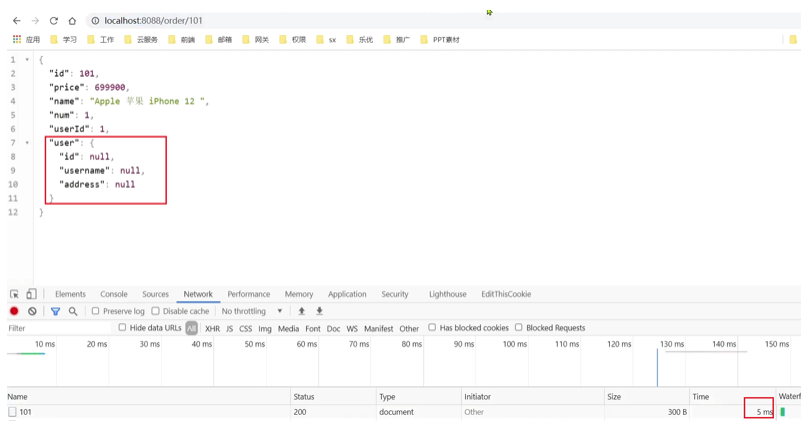Viewport: 811px width, 434px height.
Task: Filter requests by Media
Action: (x=289, y=328)
